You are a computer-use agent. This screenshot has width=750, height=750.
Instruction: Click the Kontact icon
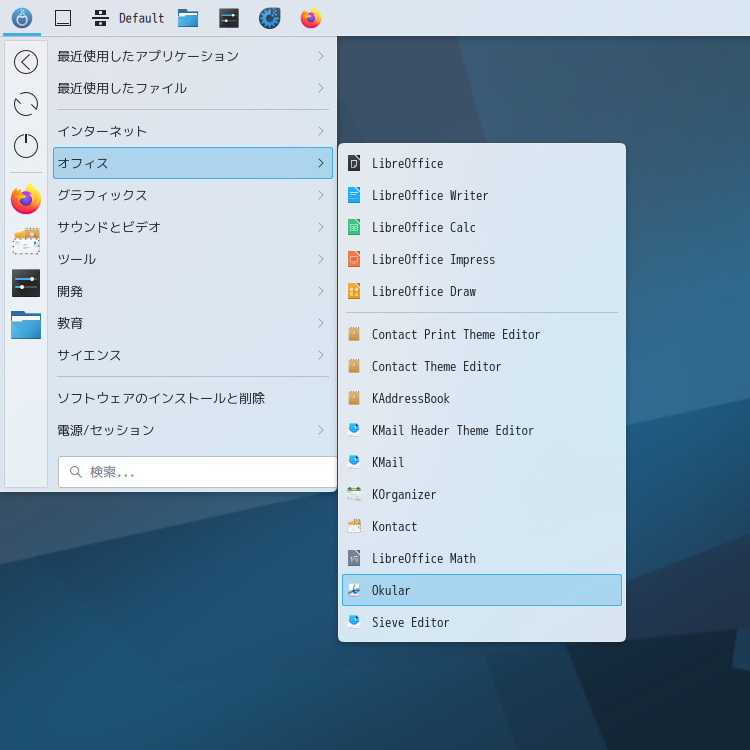(x=354, y=526)
